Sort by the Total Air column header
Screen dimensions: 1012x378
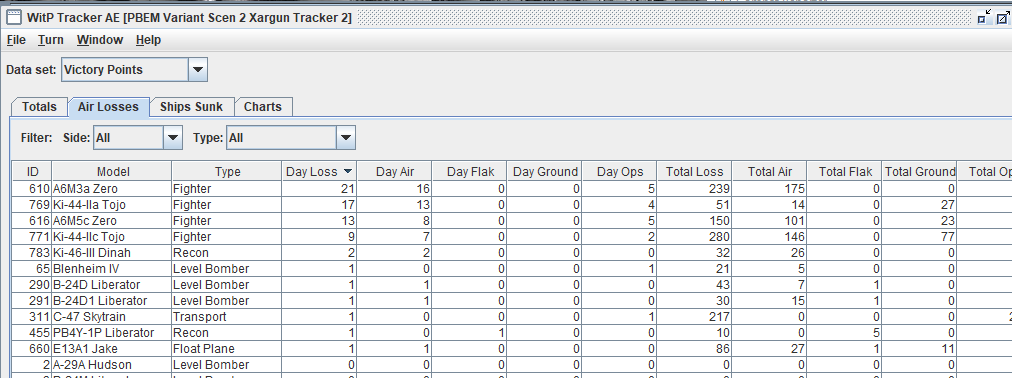click(769, 172)
